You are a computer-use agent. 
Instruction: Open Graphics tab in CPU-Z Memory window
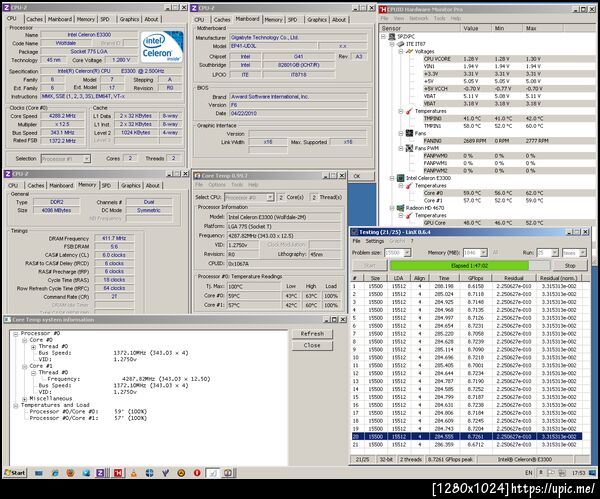click(131, 186)
